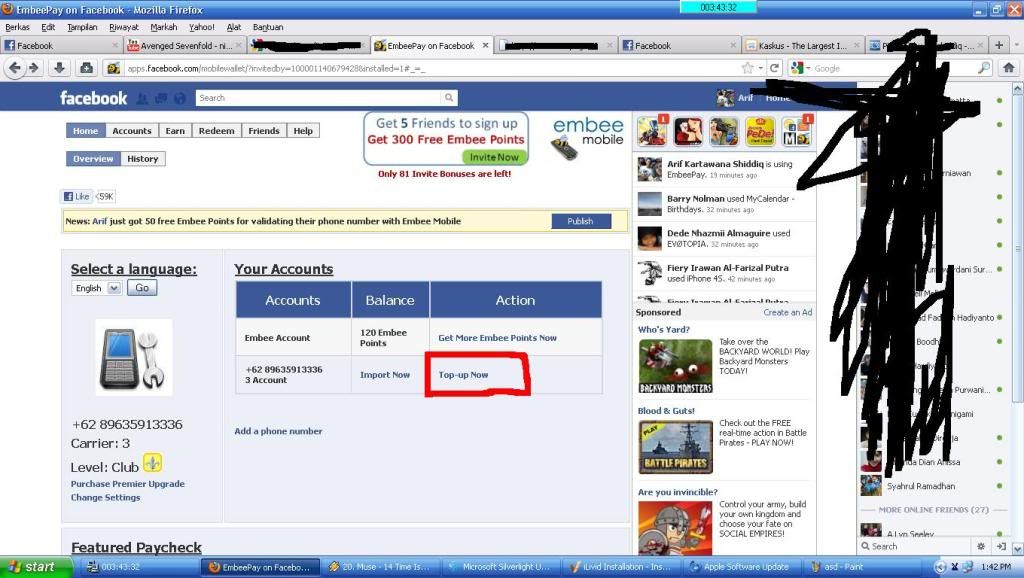Viewport: 1024px width, 578px height.
Task: Click Add a phone number link
Action: pyautogui.click(x=278, y=431)
